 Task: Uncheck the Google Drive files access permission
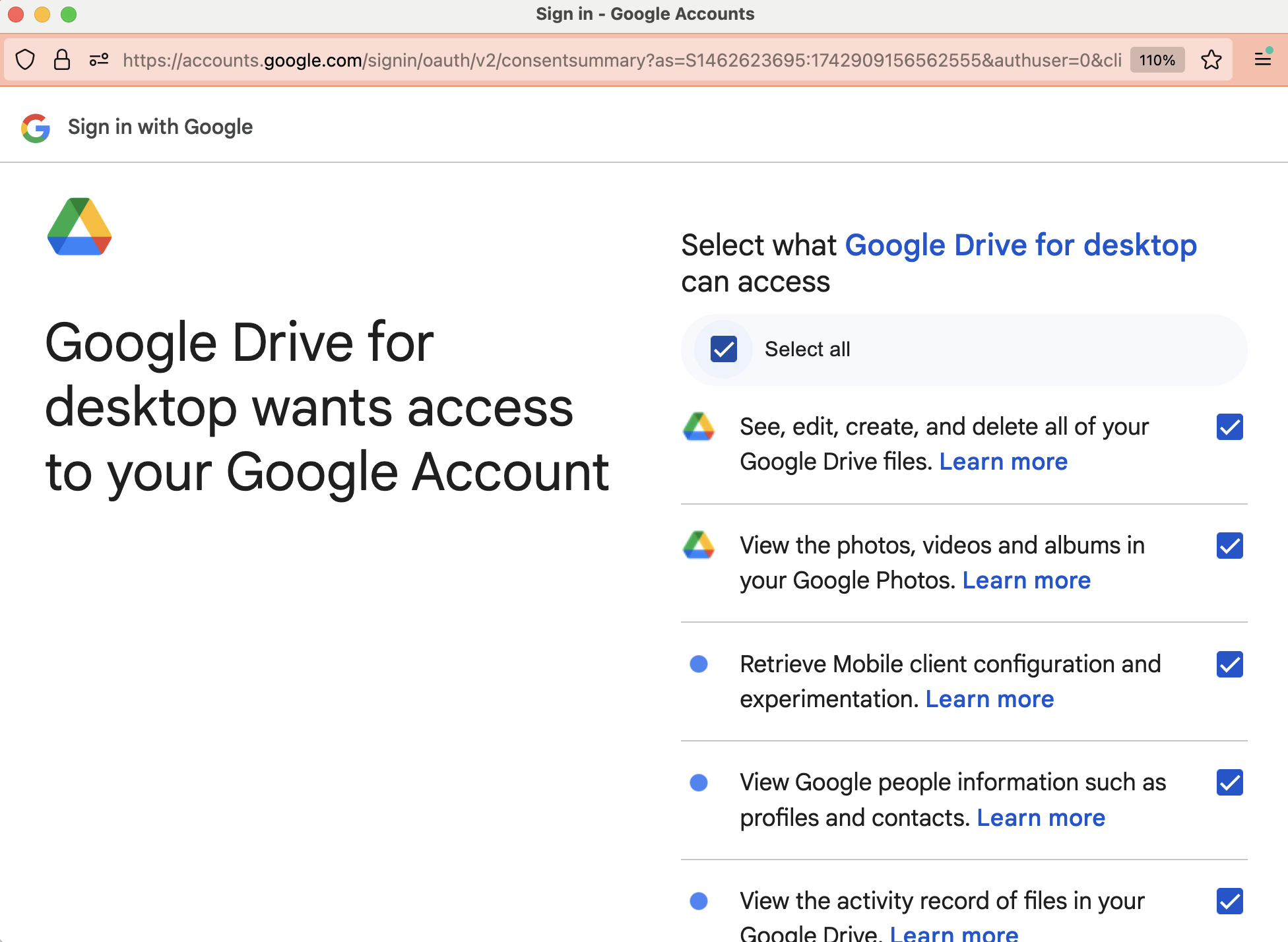1229,427
